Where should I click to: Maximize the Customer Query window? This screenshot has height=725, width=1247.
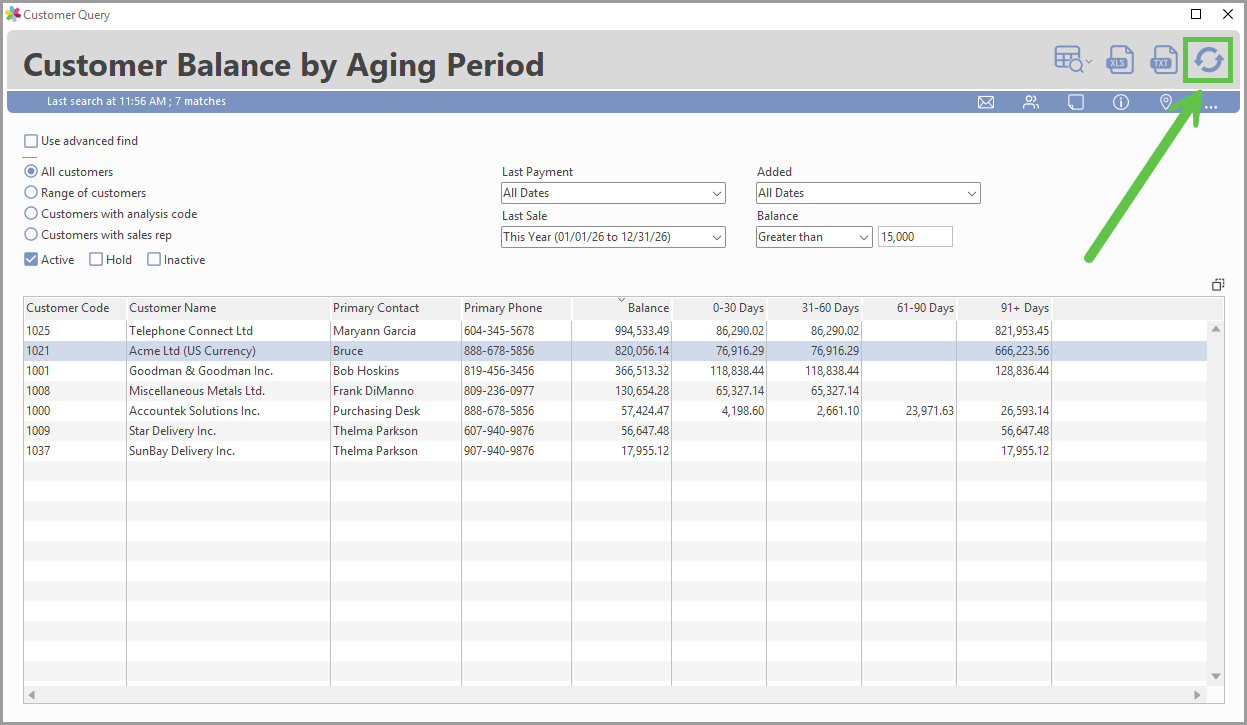[1196, 14]
